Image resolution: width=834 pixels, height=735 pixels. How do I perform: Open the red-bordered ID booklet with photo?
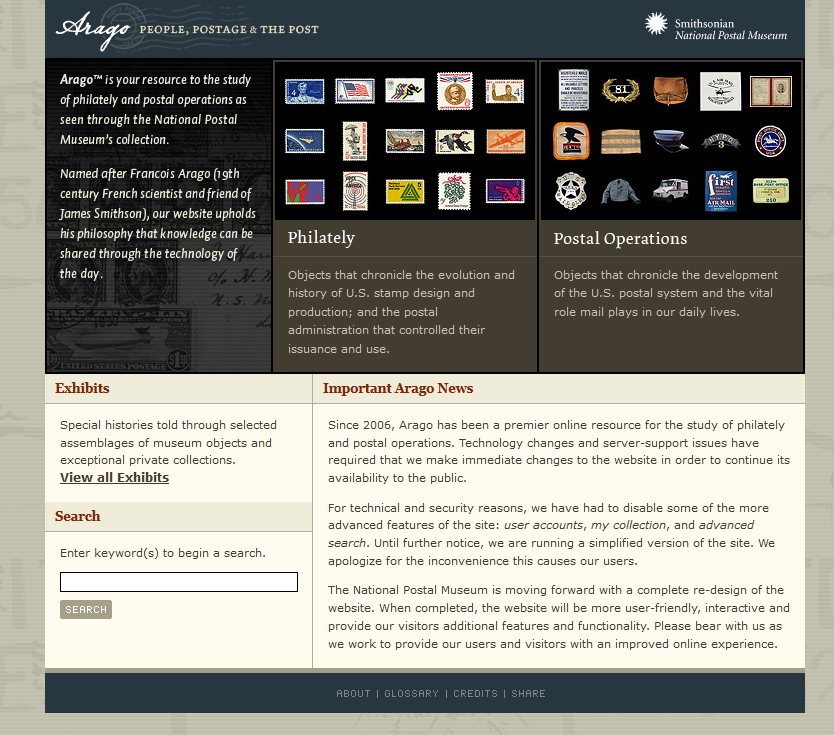point(771,91)
